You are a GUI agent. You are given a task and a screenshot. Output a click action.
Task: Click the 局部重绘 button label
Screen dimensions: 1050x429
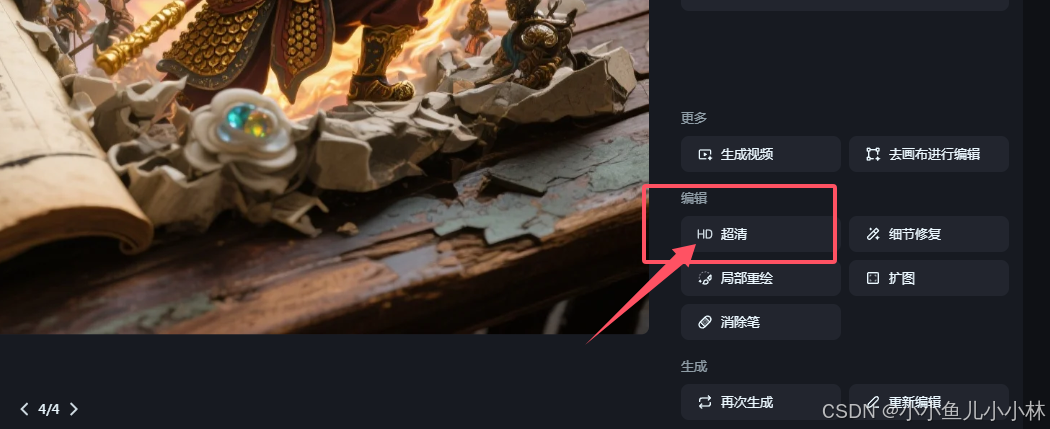tap(747, 278)
